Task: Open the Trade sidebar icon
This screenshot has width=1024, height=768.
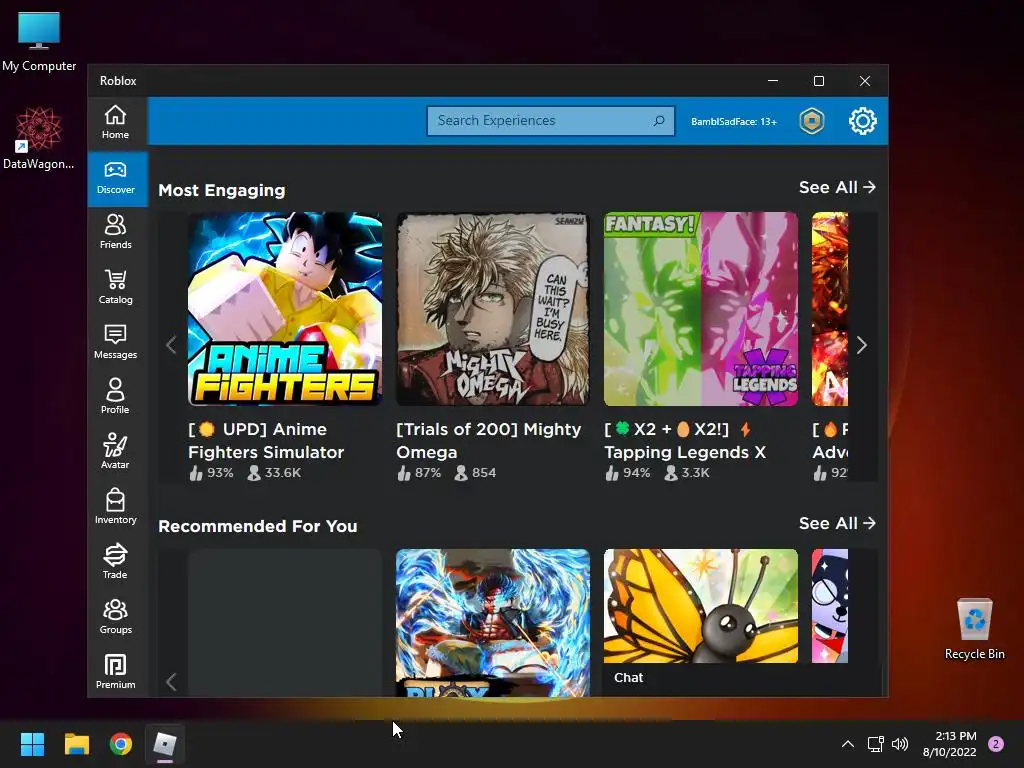Action: pyautogui.click(x=116, y=562)
